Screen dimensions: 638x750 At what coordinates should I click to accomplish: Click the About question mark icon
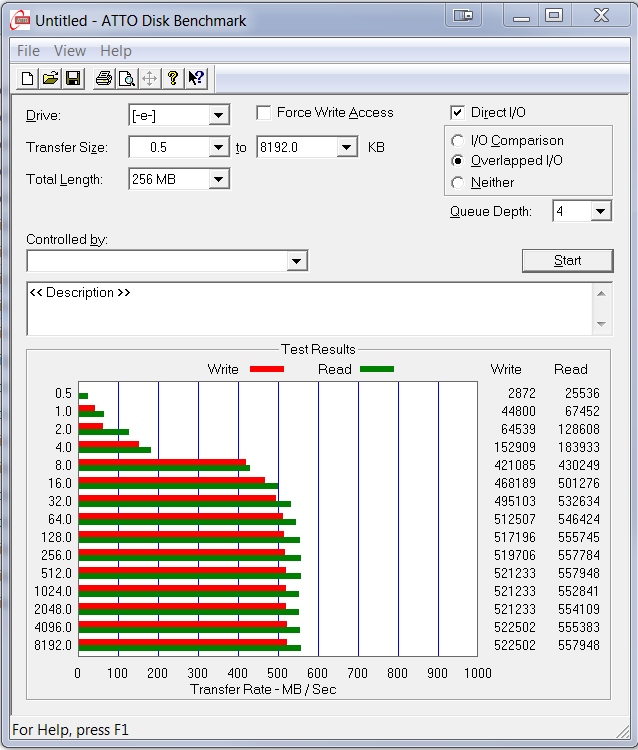pyautogui.click(x=173, y=78)
